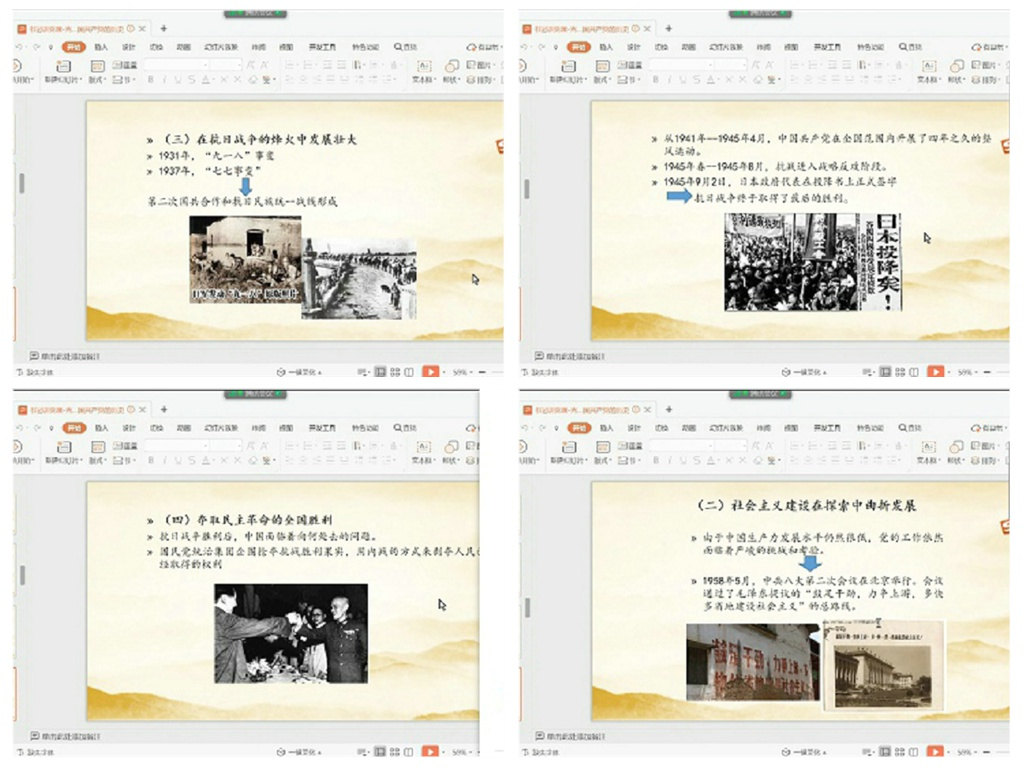The image size is (1024, 768).
Task: Open a new document tab with plus icon above 抗日战争 slide
Action: [x=164, y=29]
